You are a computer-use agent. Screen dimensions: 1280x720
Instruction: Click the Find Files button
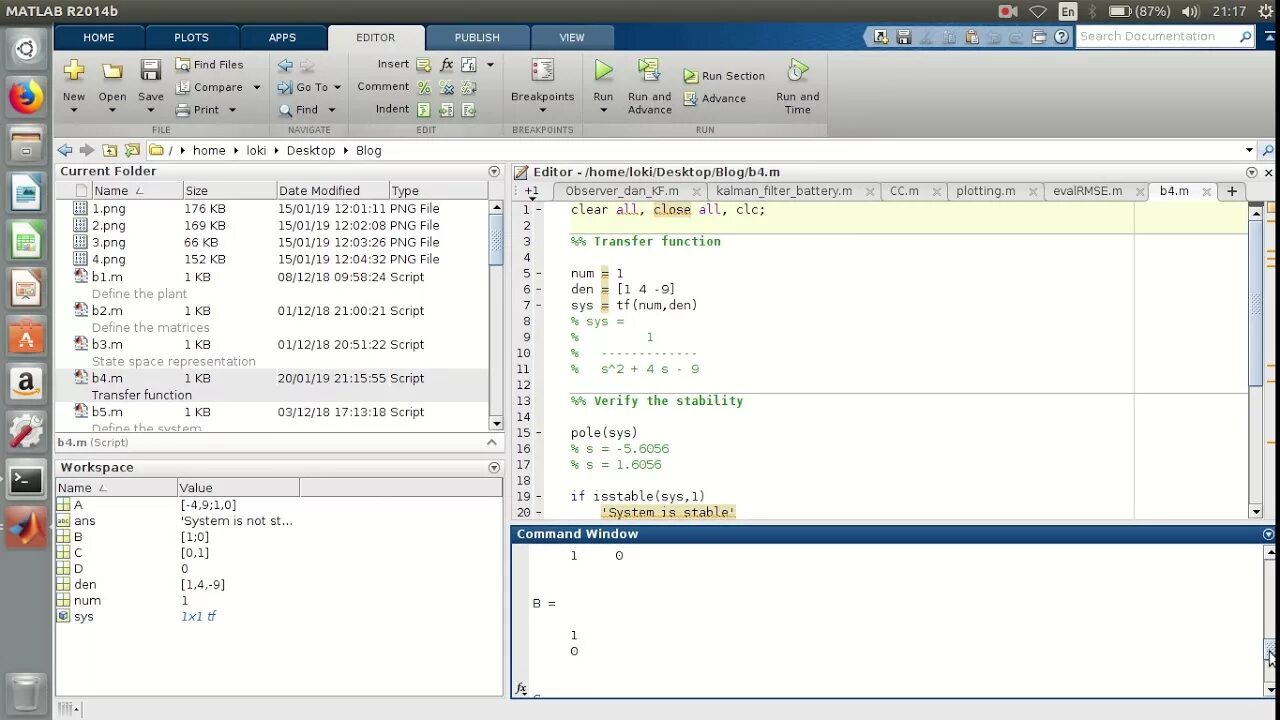[x=209, y=64]
